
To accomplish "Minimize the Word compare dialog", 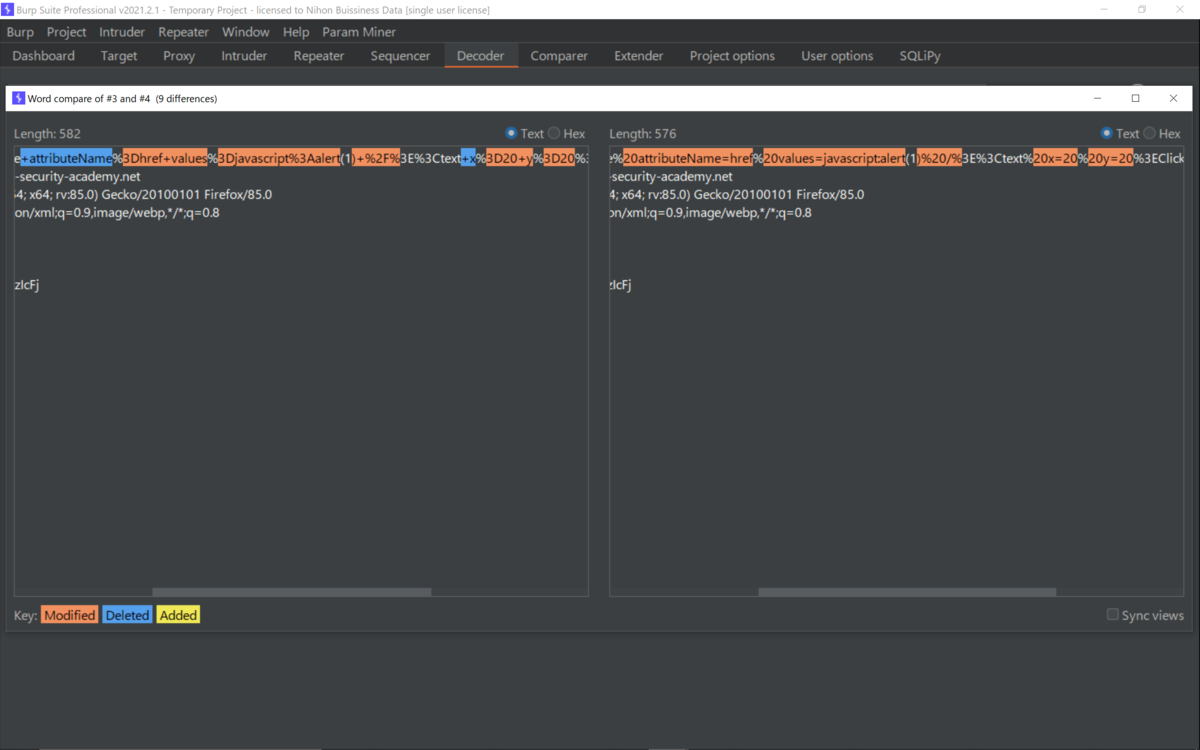I will point(1097,98).
